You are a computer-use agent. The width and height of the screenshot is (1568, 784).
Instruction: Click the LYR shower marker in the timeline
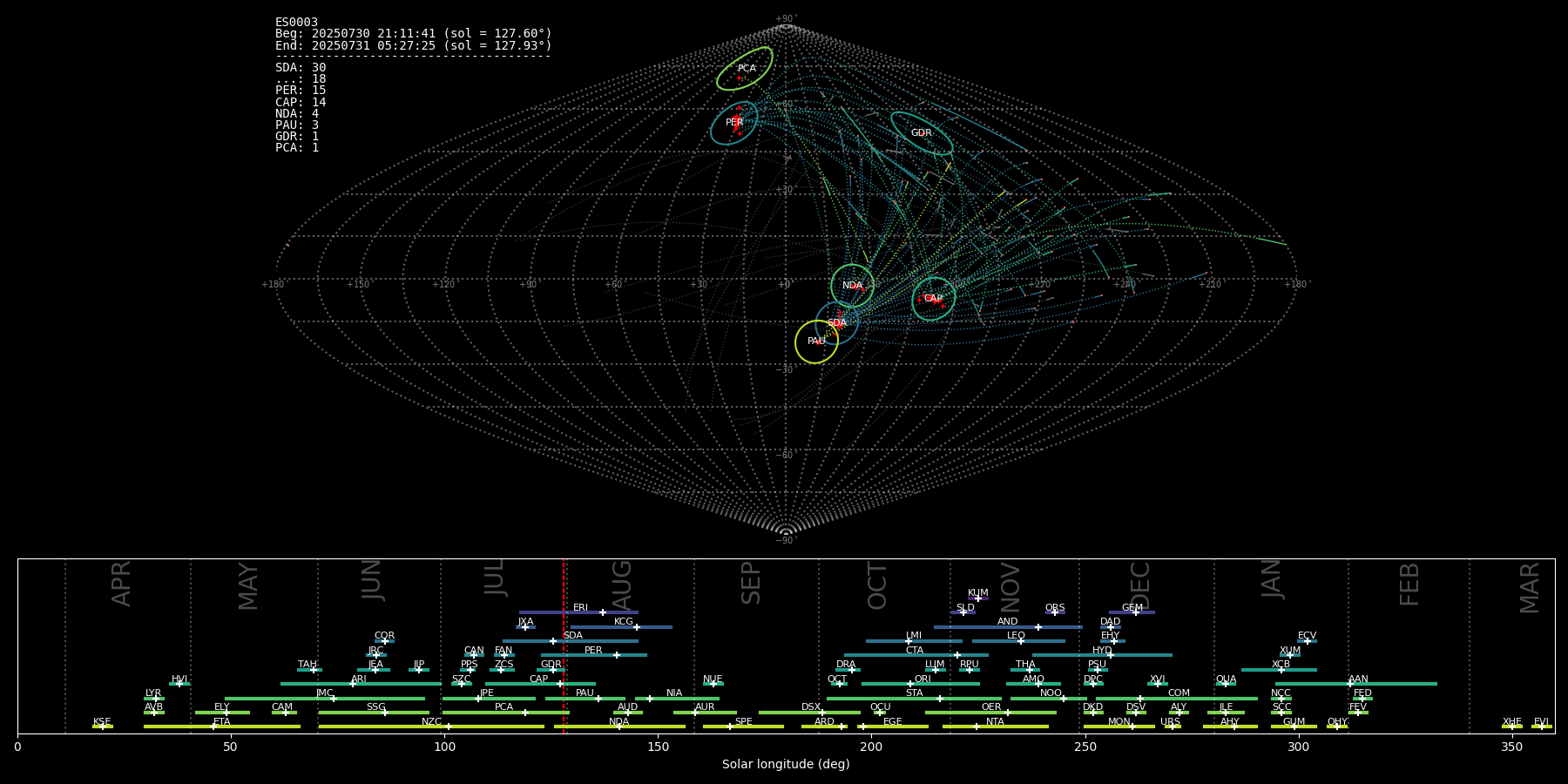pos(156,698)
